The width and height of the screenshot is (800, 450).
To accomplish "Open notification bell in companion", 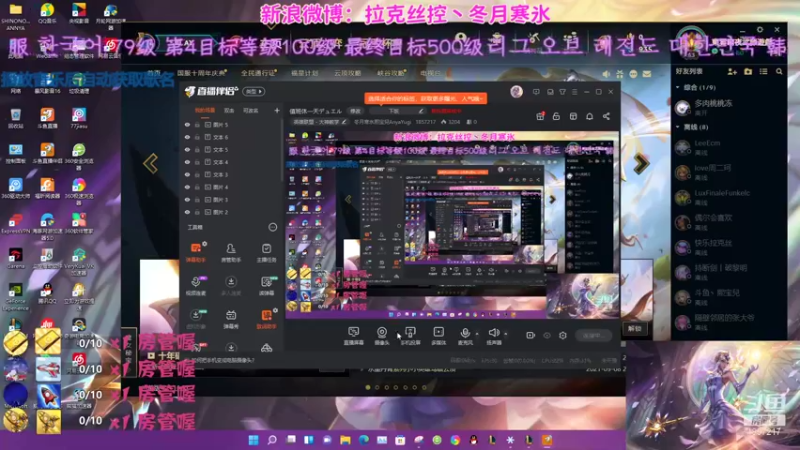I will click(589, 116).
